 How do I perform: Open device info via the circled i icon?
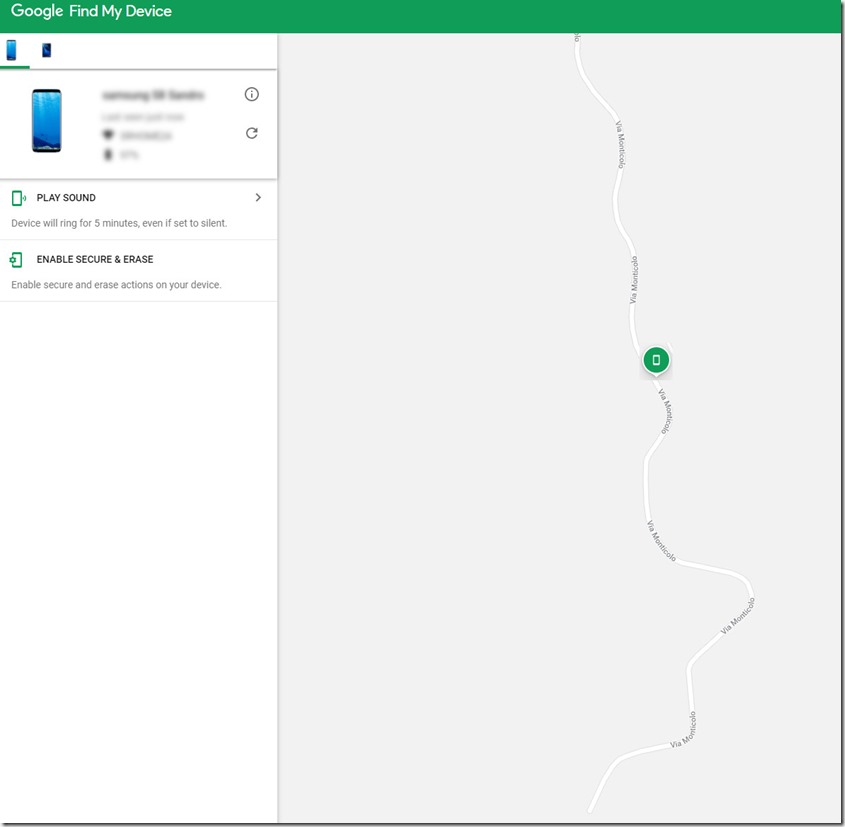coord(252,94)
